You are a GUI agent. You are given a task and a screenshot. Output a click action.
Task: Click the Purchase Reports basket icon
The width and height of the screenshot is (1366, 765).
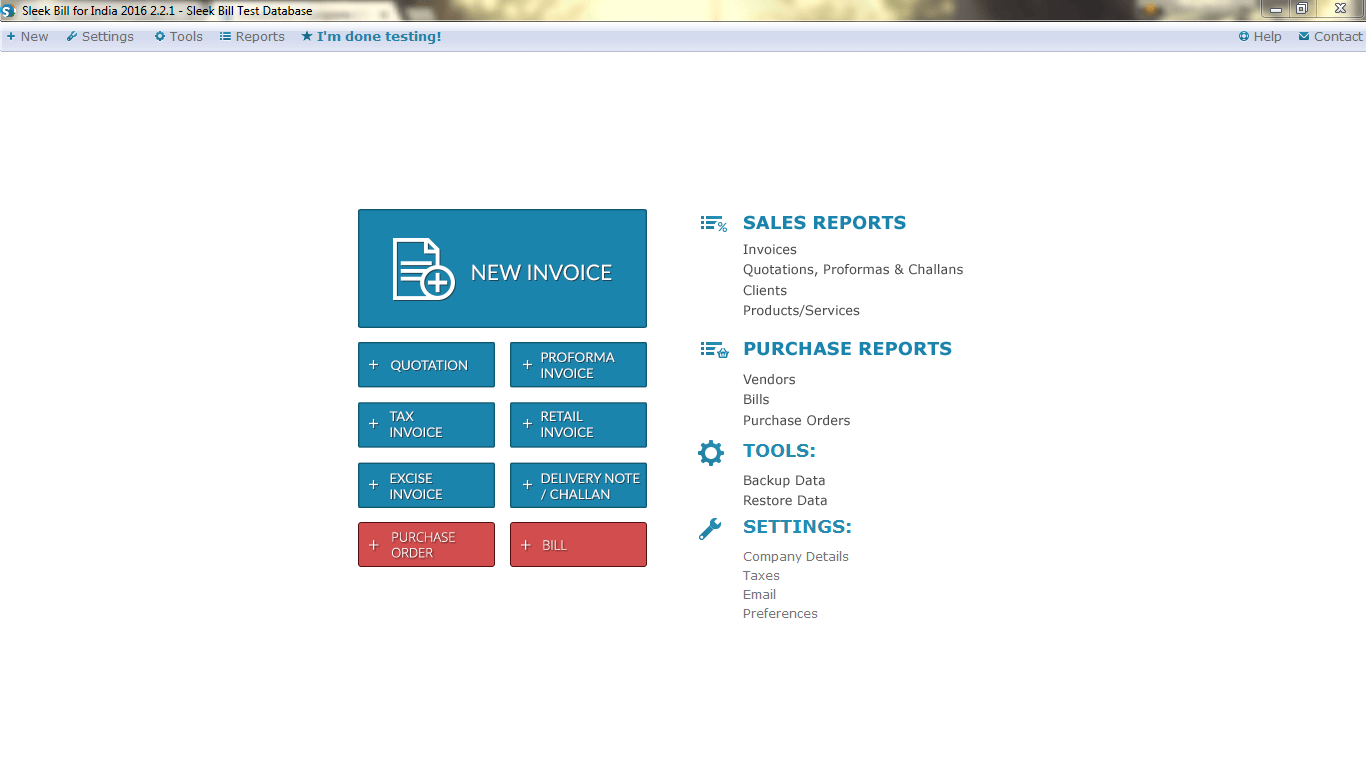(x=714, y=350)
